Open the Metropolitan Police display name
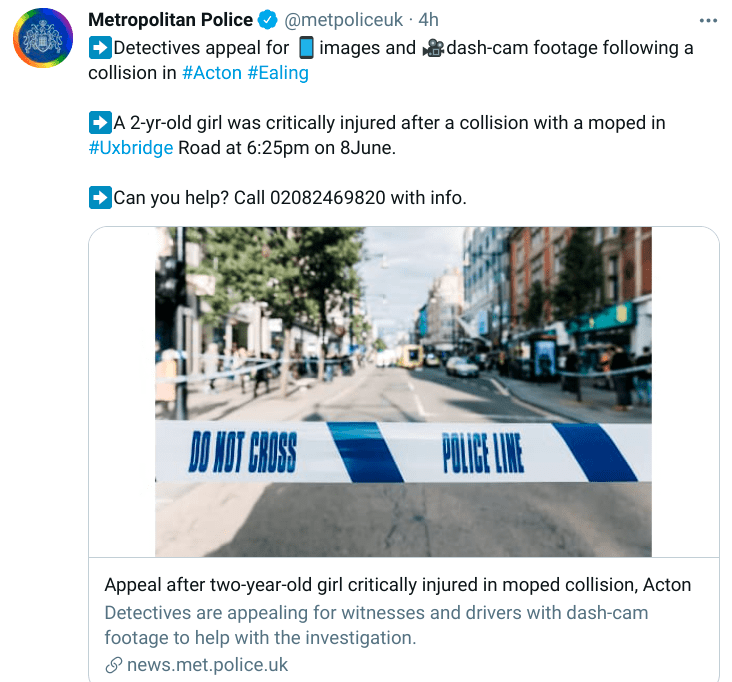The height and width of the screenshot is (682, 732). pyautogui.click(x=170, y=20)
